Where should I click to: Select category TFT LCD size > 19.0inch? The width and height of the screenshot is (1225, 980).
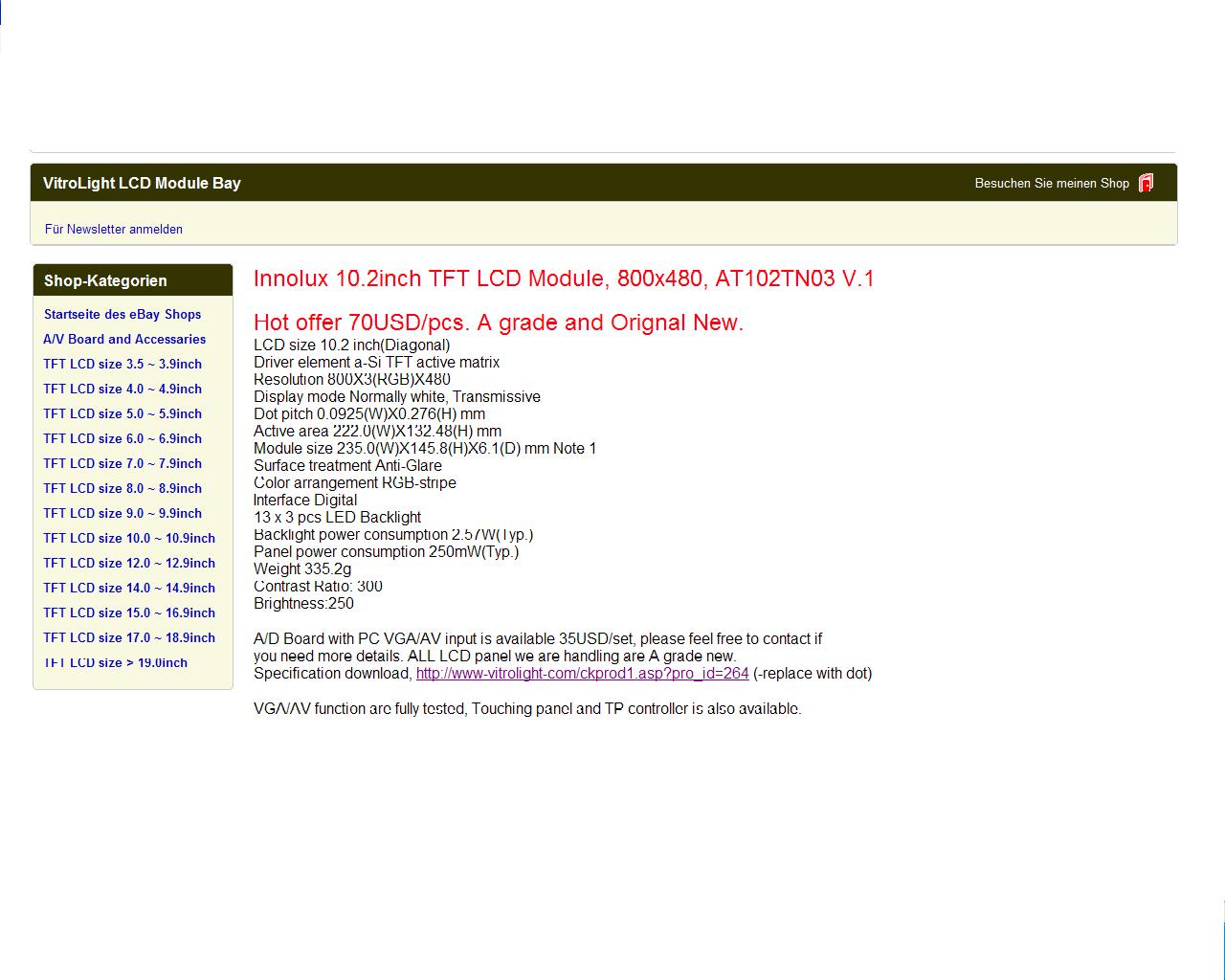pyautogui.click(x=116, y=662)
